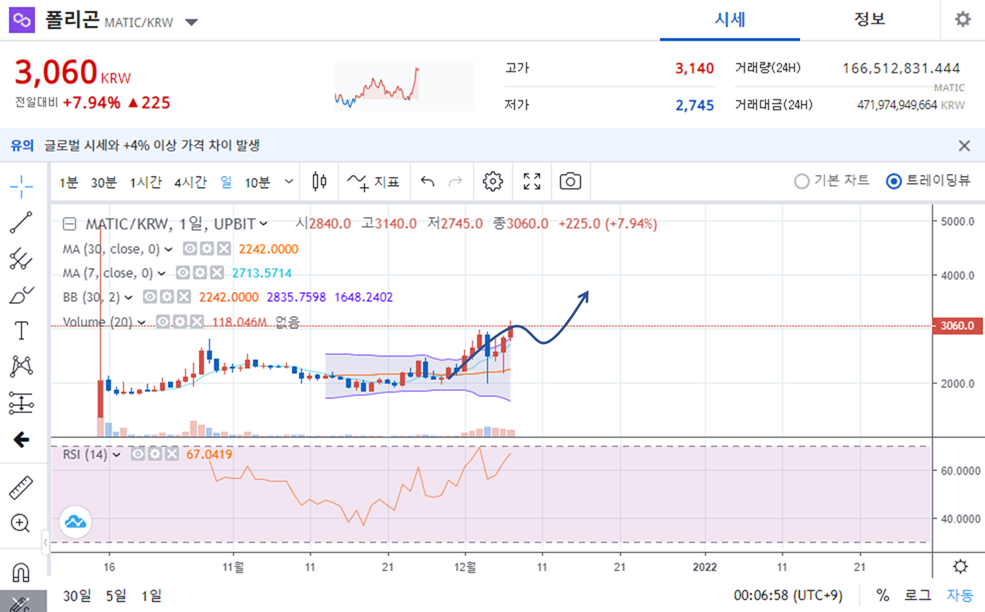Remove the RSI indicator
This screenshot has width=985, height=612.
171,454
